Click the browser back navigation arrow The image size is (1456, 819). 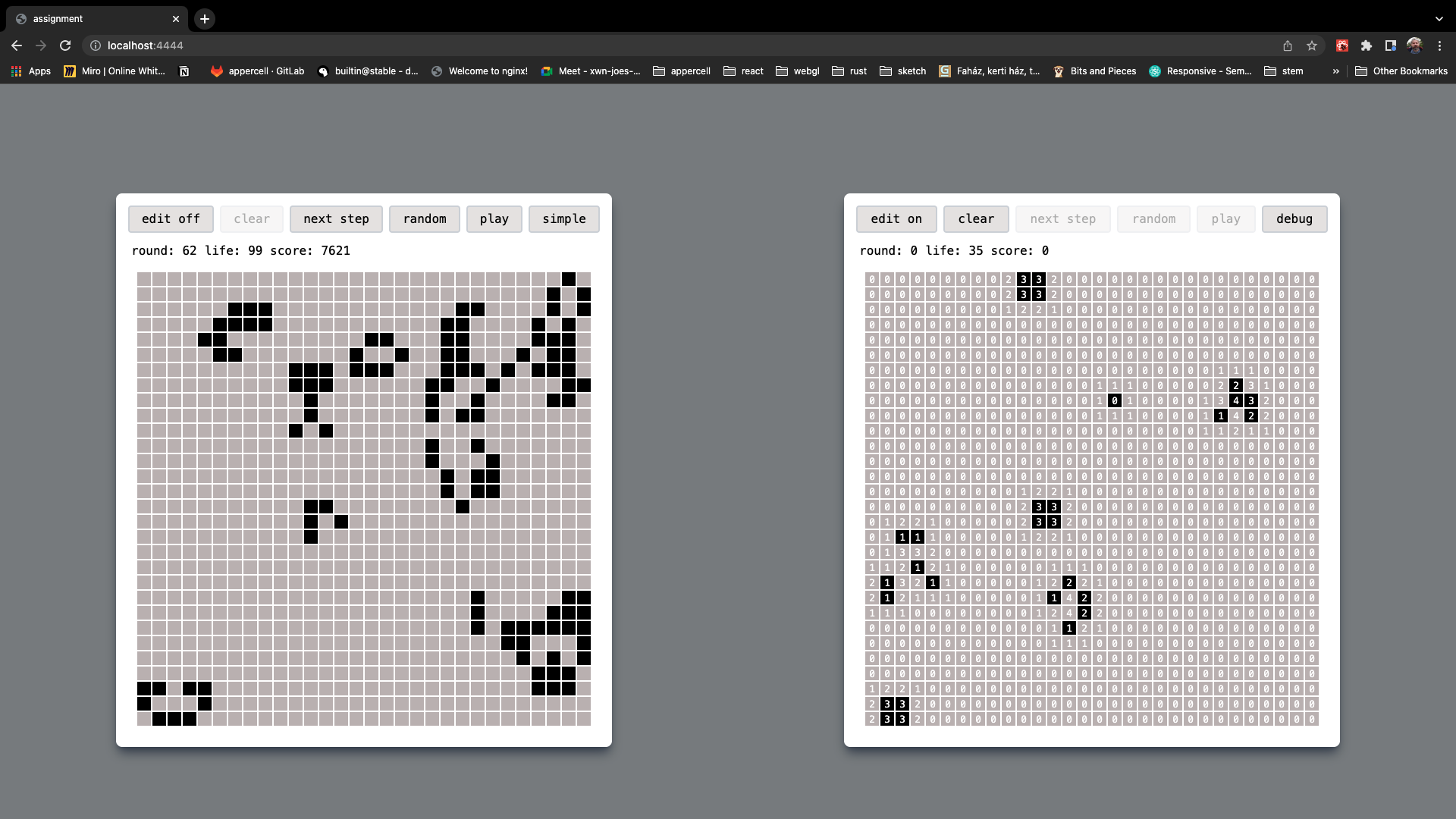(x=17, y=45)
